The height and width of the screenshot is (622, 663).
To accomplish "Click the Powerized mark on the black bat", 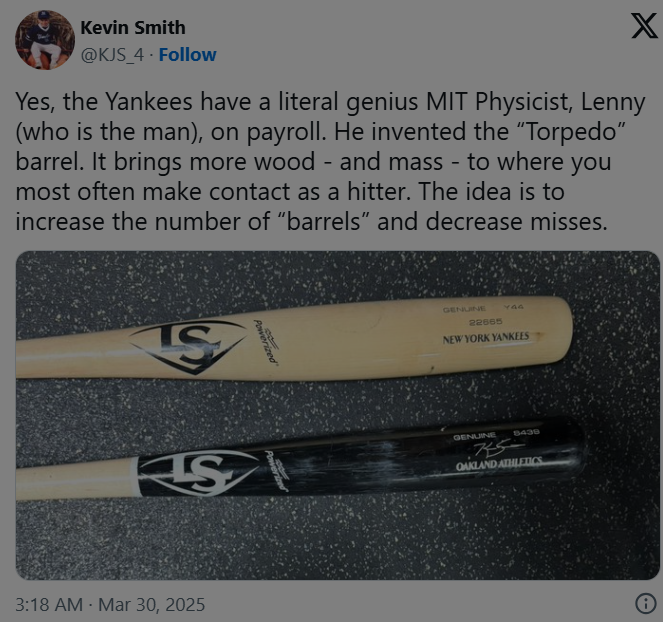I will click(x=277, y=471).
